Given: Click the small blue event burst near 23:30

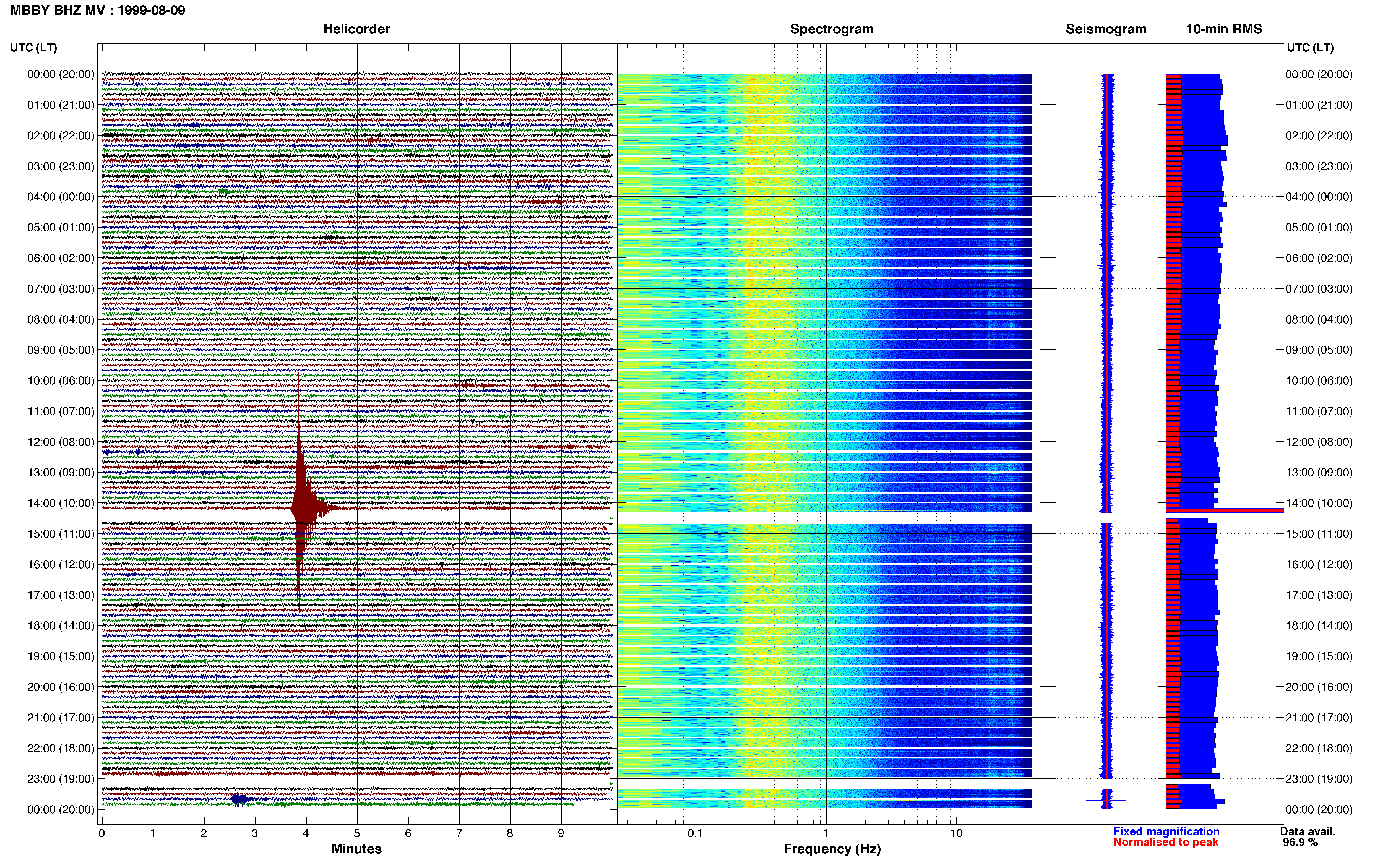Looking at the screenshot, I should click(241, 799).
